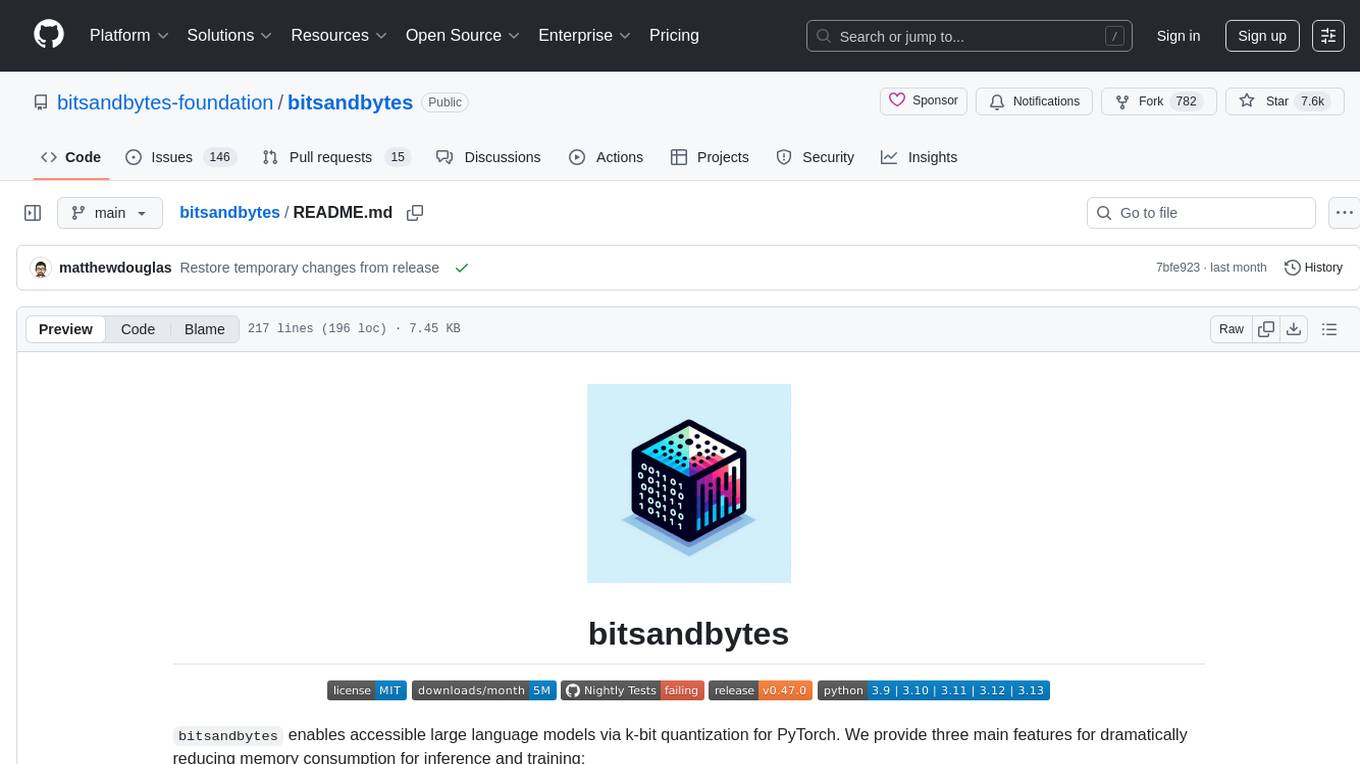
Task: Open the Insights tab
Action: (x=919, y=157)
